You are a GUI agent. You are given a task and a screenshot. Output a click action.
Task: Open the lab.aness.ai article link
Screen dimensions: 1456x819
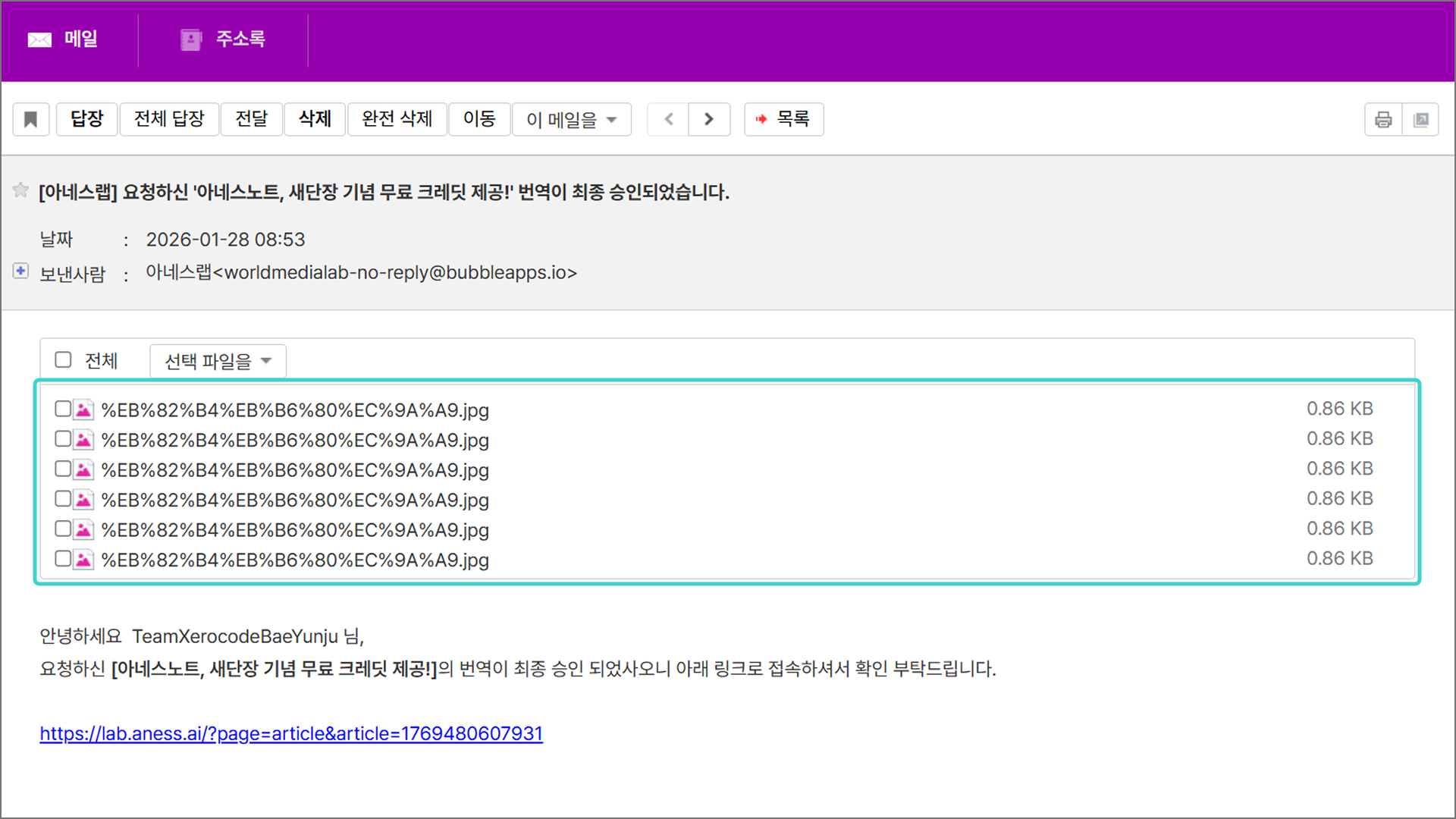291,733
